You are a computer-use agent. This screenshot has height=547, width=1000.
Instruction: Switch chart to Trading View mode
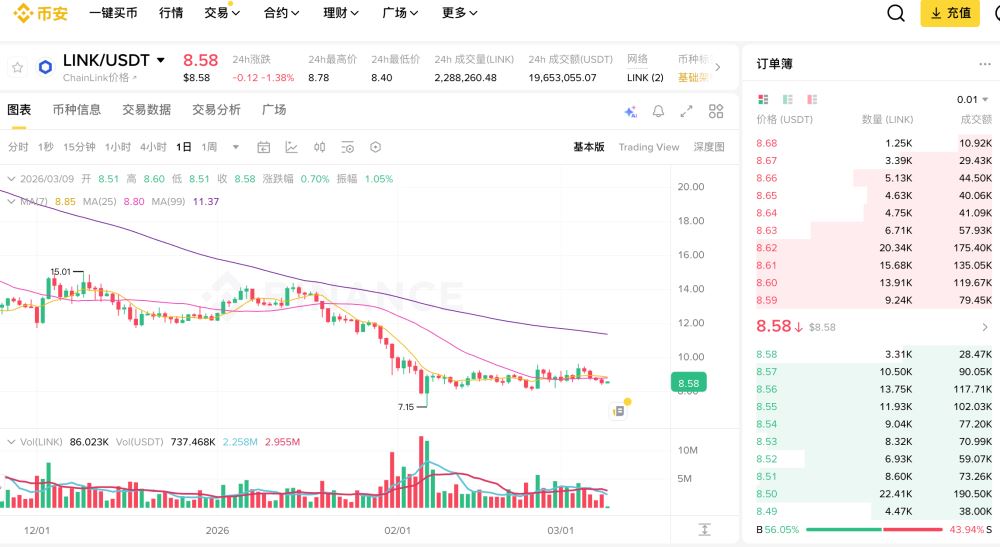[649, 147]
